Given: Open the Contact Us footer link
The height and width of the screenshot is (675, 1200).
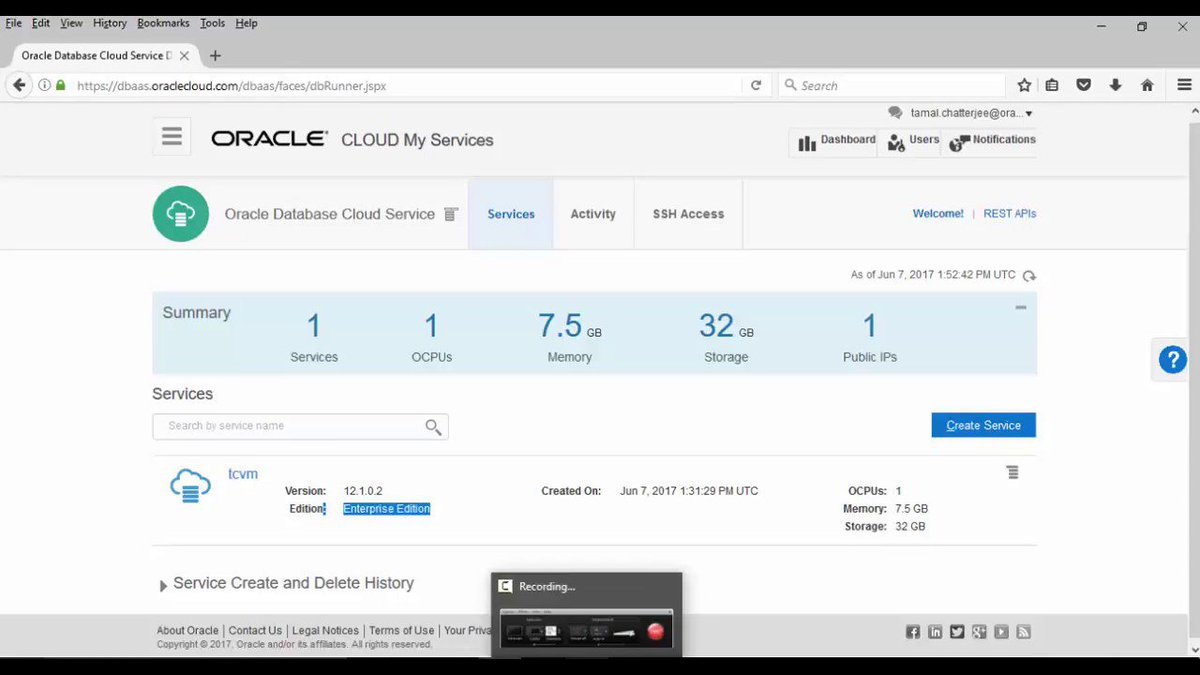Looking at the screenshot, I should [x=255, y=630].
